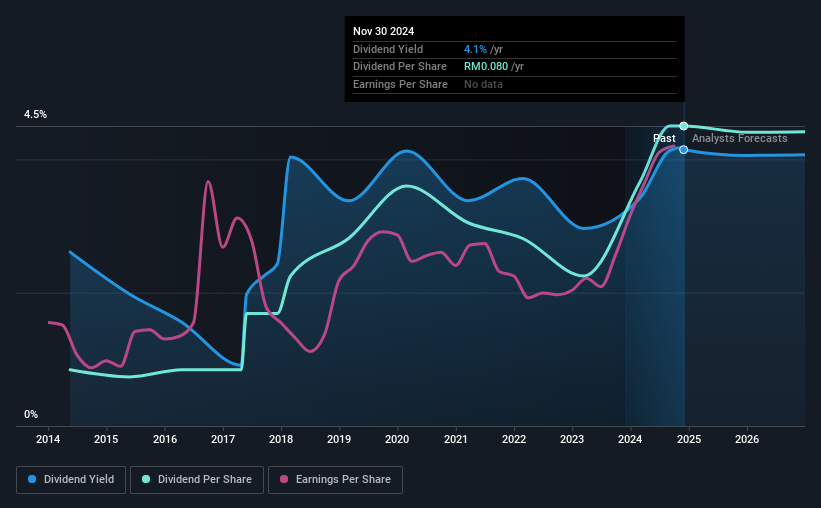This screenshot has width=821, height=508.
Task: Toggle the Earnings Per Share legend button
Action: 335,480
